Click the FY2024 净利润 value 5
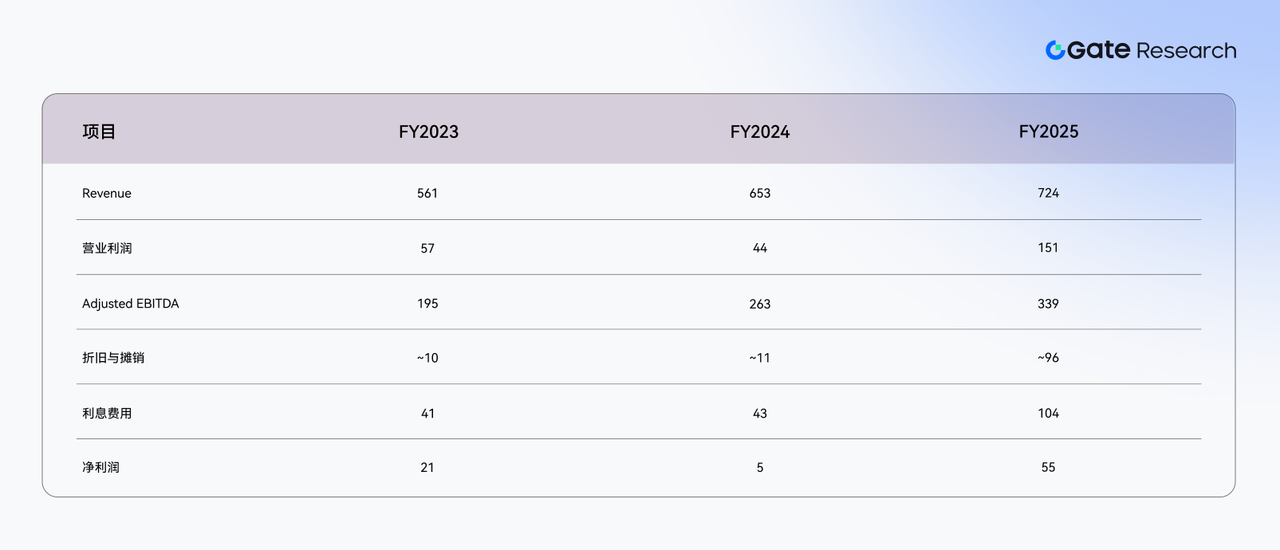The image size is (1280, 550). coord(760,467)
